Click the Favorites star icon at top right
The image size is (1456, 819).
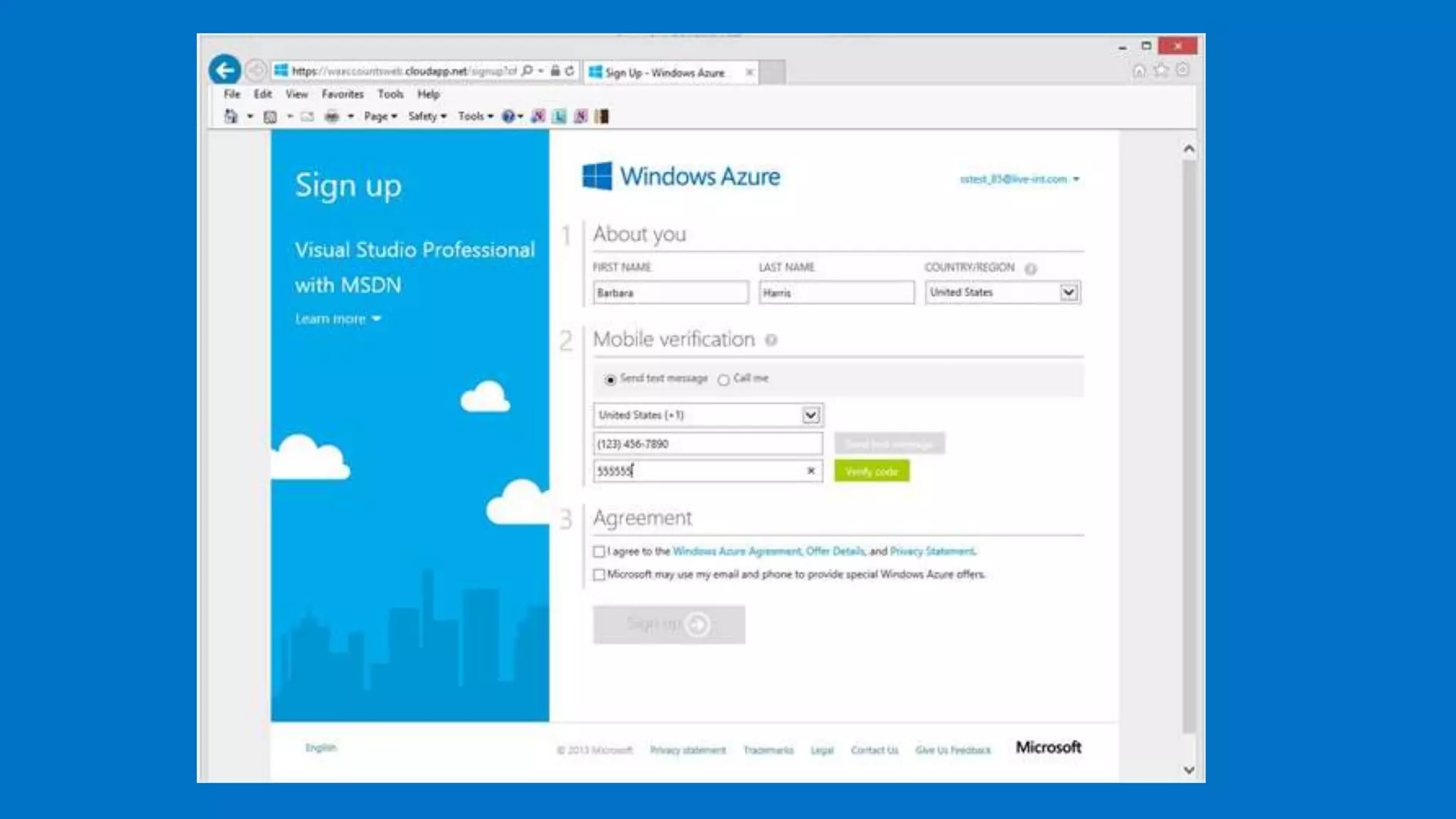click(1160, 70)
